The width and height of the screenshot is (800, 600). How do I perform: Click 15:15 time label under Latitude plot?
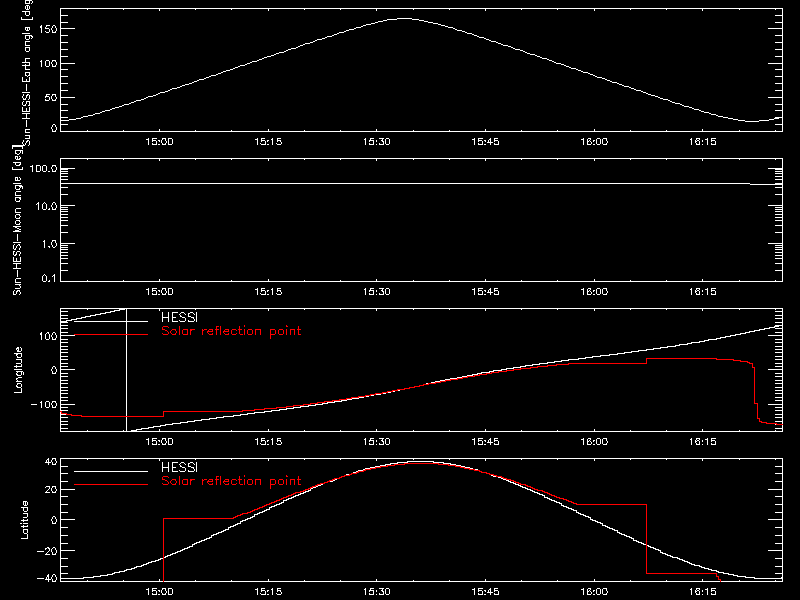coord(268,592)
